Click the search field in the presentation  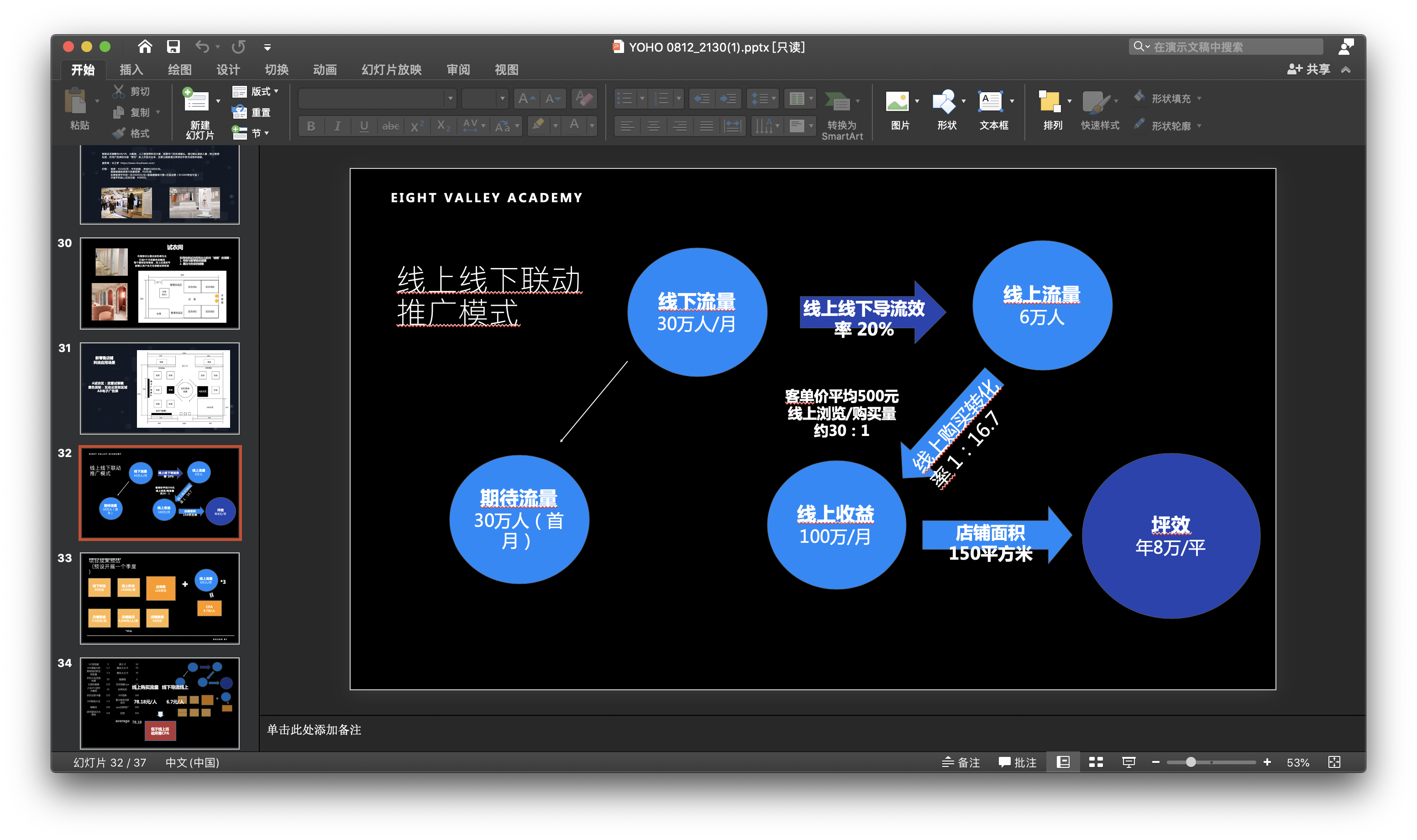1225,47
